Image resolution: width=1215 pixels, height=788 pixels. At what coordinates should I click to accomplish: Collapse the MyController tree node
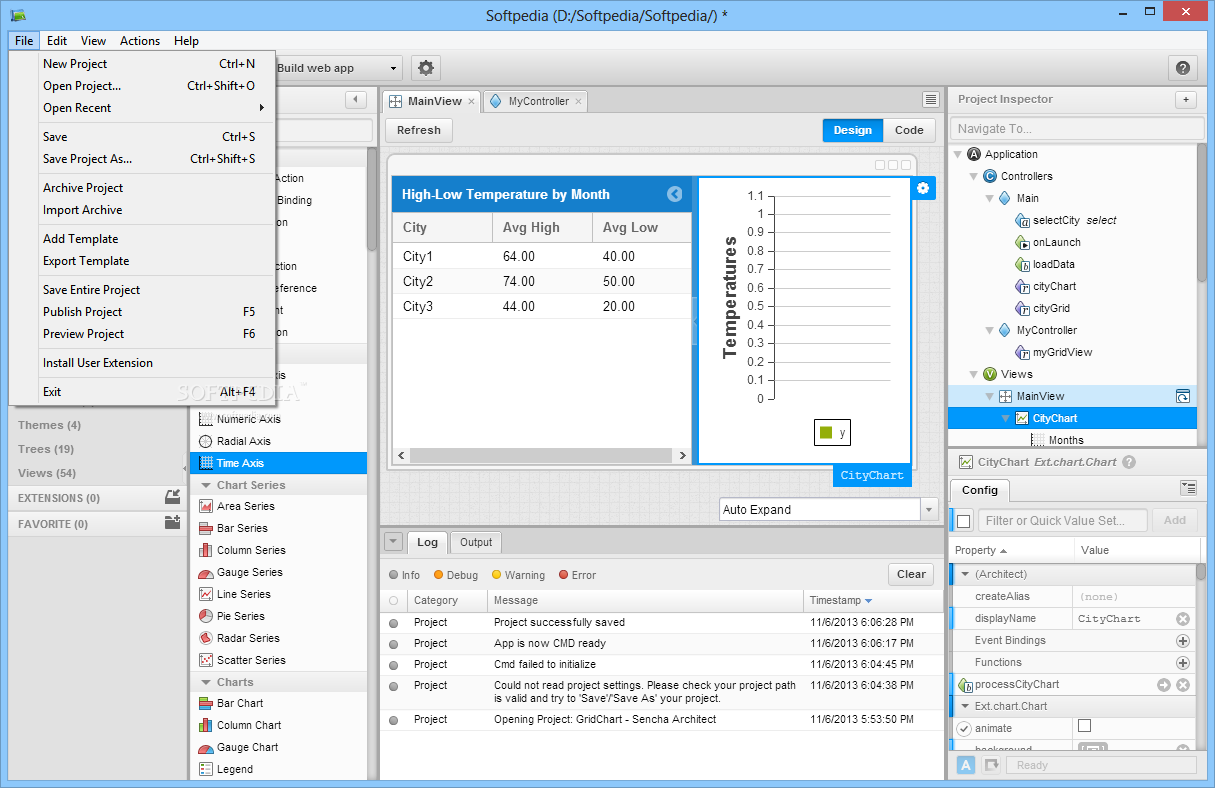pos(990,330)
